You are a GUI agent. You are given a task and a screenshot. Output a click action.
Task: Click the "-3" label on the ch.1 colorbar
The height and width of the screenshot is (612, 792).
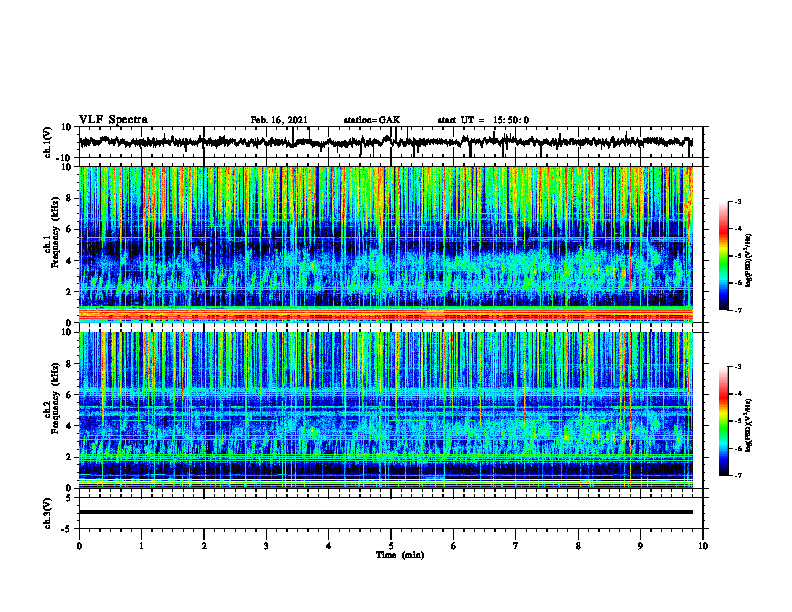737,201
